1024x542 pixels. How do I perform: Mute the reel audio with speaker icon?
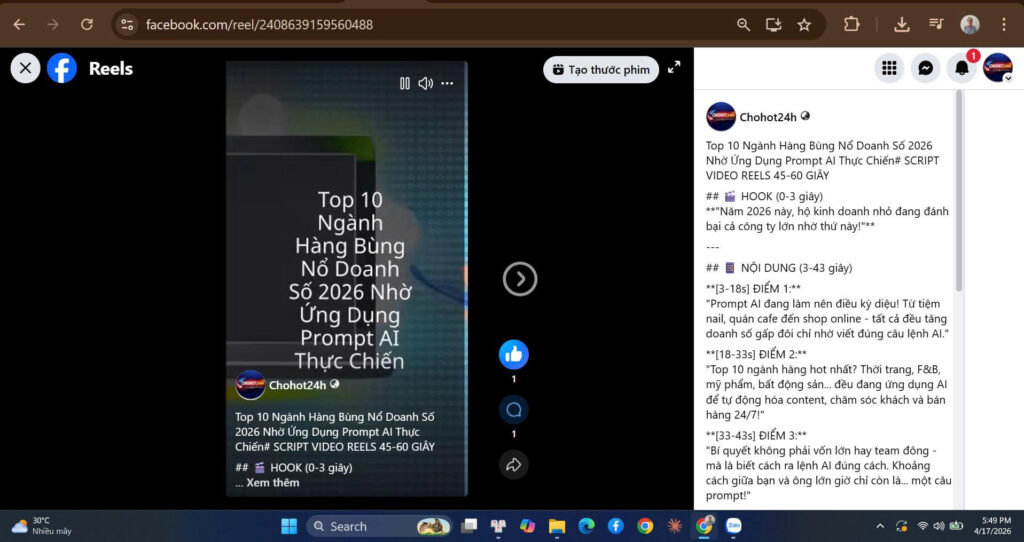(426, 83)
